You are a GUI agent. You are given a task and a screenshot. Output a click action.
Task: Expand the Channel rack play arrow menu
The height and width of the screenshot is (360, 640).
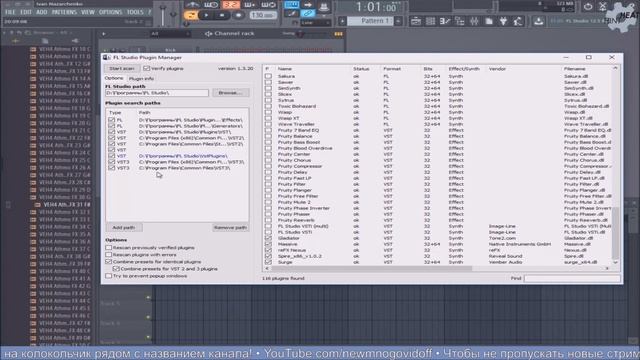click(104, 34)
